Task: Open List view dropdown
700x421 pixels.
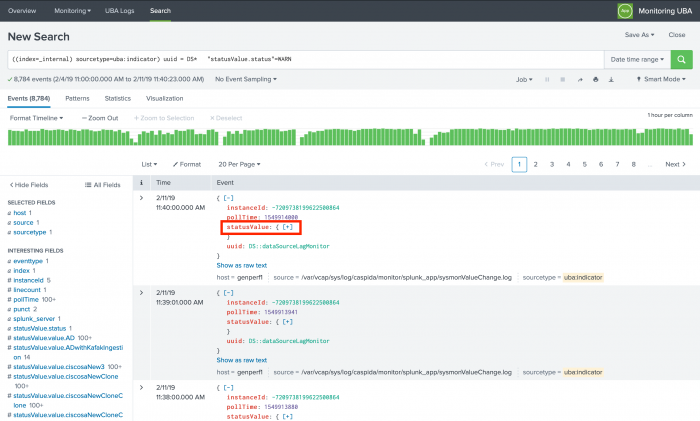Action: pos(149,164)
